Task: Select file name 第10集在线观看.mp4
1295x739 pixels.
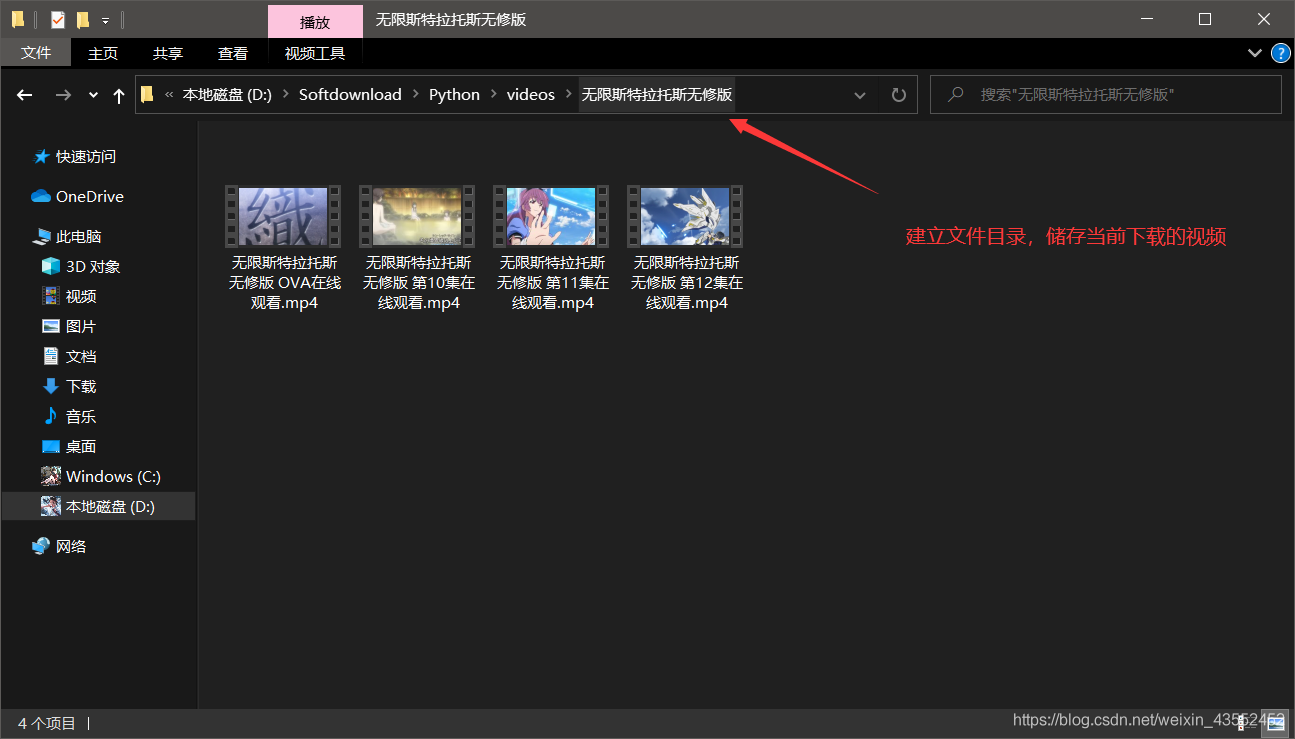Action: pyautogui.click(x=419, y=282)
